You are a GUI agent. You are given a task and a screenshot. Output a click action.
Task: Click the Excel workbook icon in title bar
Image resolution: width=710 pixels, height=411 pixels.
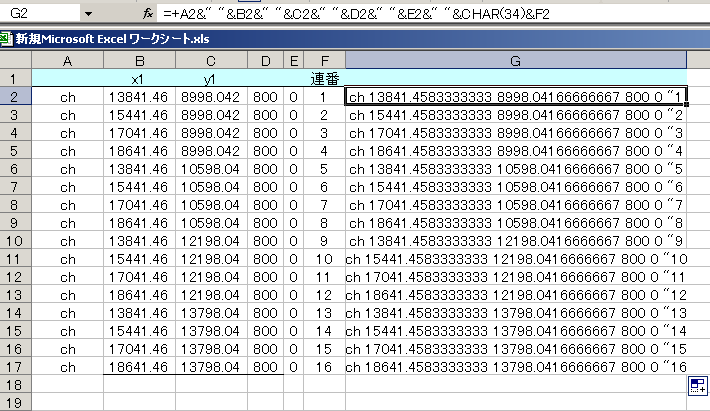pos(7,40)
